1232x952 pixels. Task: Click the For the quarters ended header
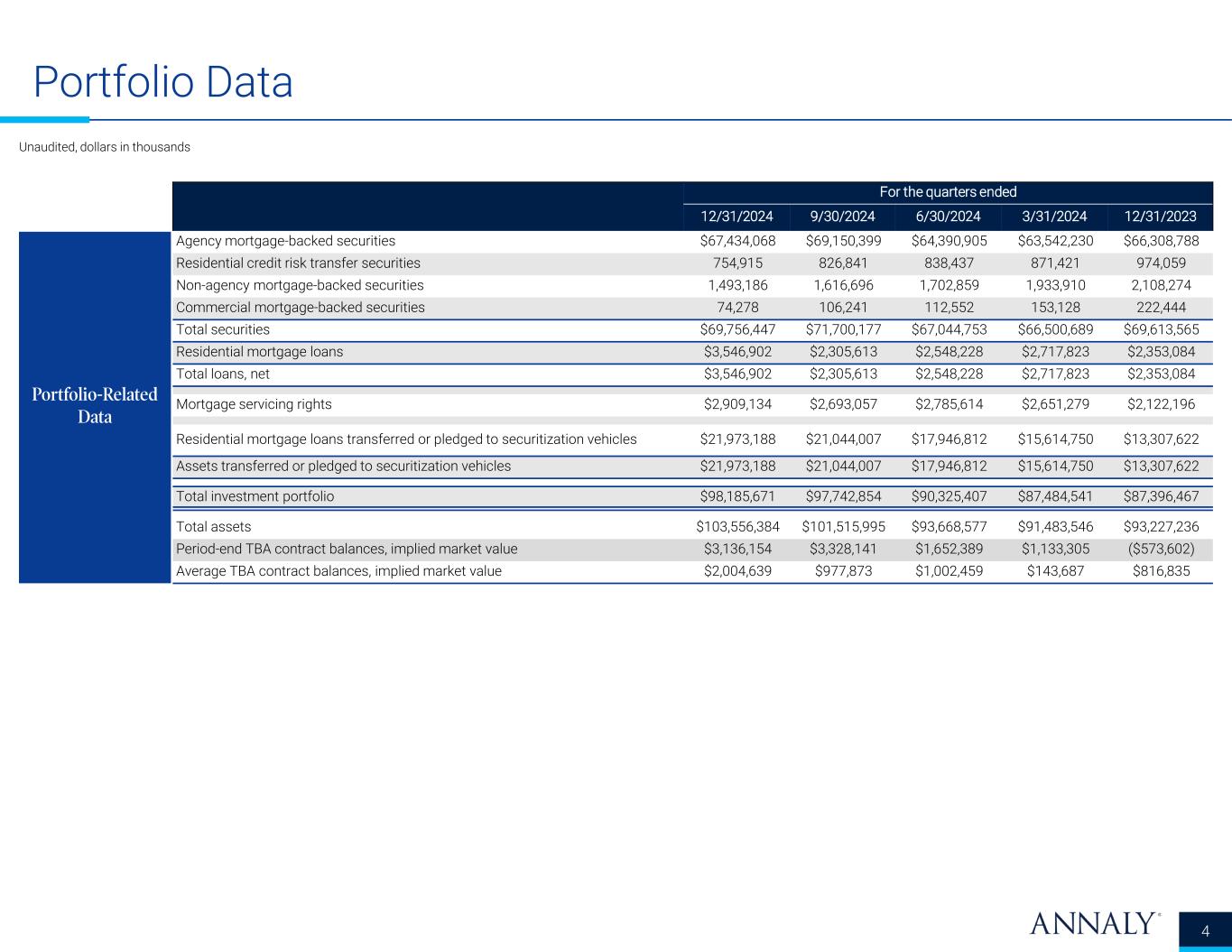pyautogui.click(x=948, y=192)
